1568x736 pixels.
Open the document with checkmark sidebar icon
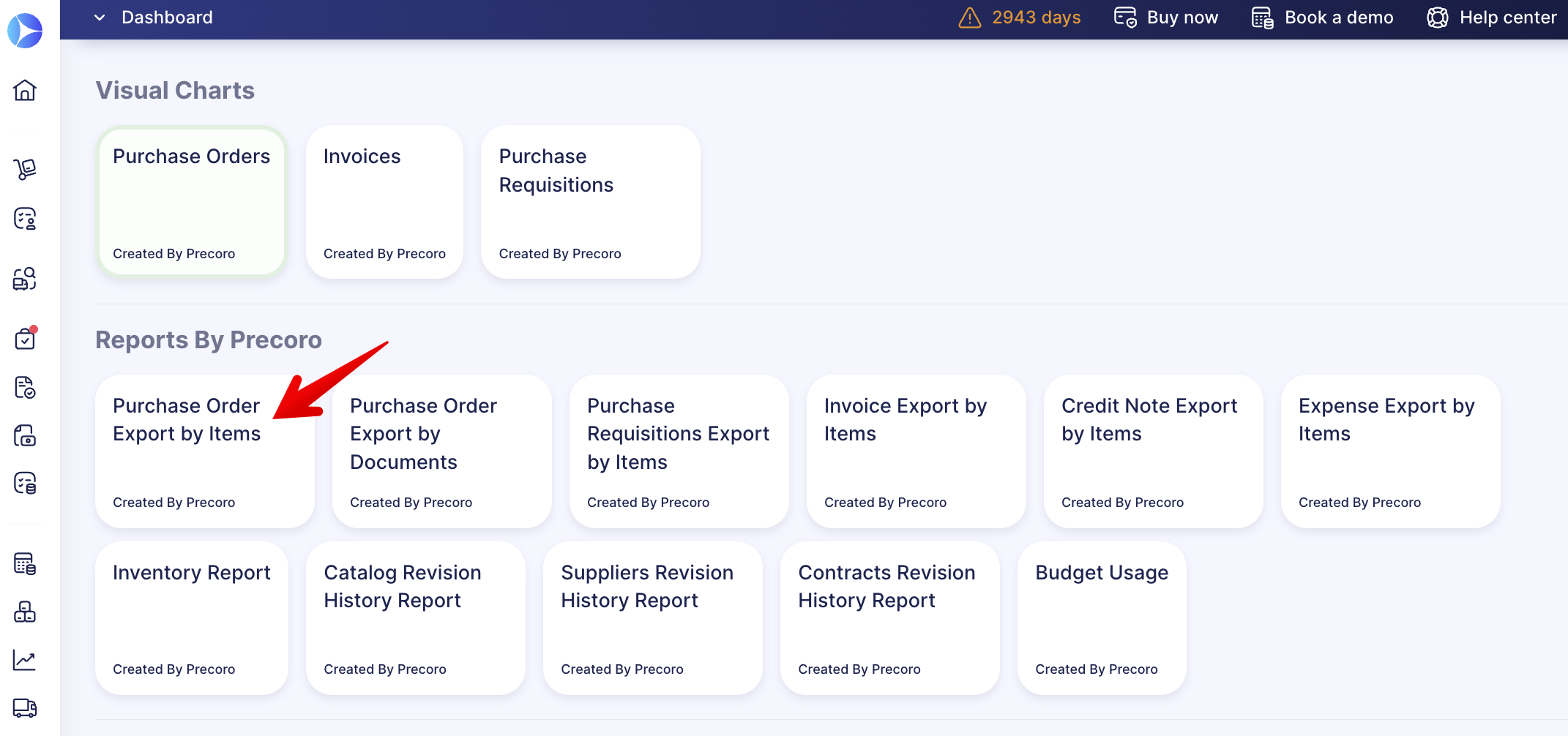(x=25, y=387)
